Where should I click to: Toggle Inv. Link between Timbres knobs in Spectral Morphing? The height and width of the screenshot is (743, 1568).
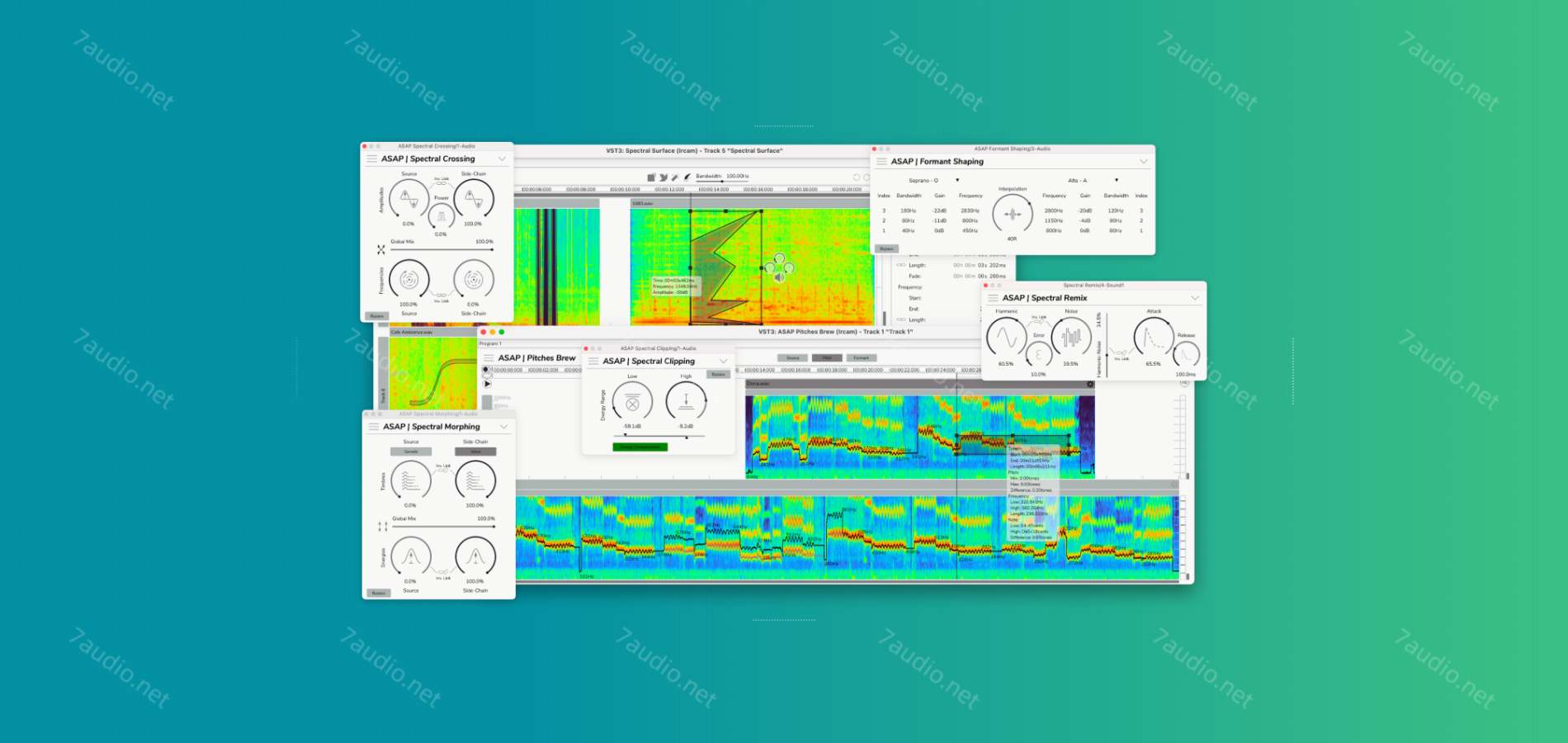coord(443,468)
